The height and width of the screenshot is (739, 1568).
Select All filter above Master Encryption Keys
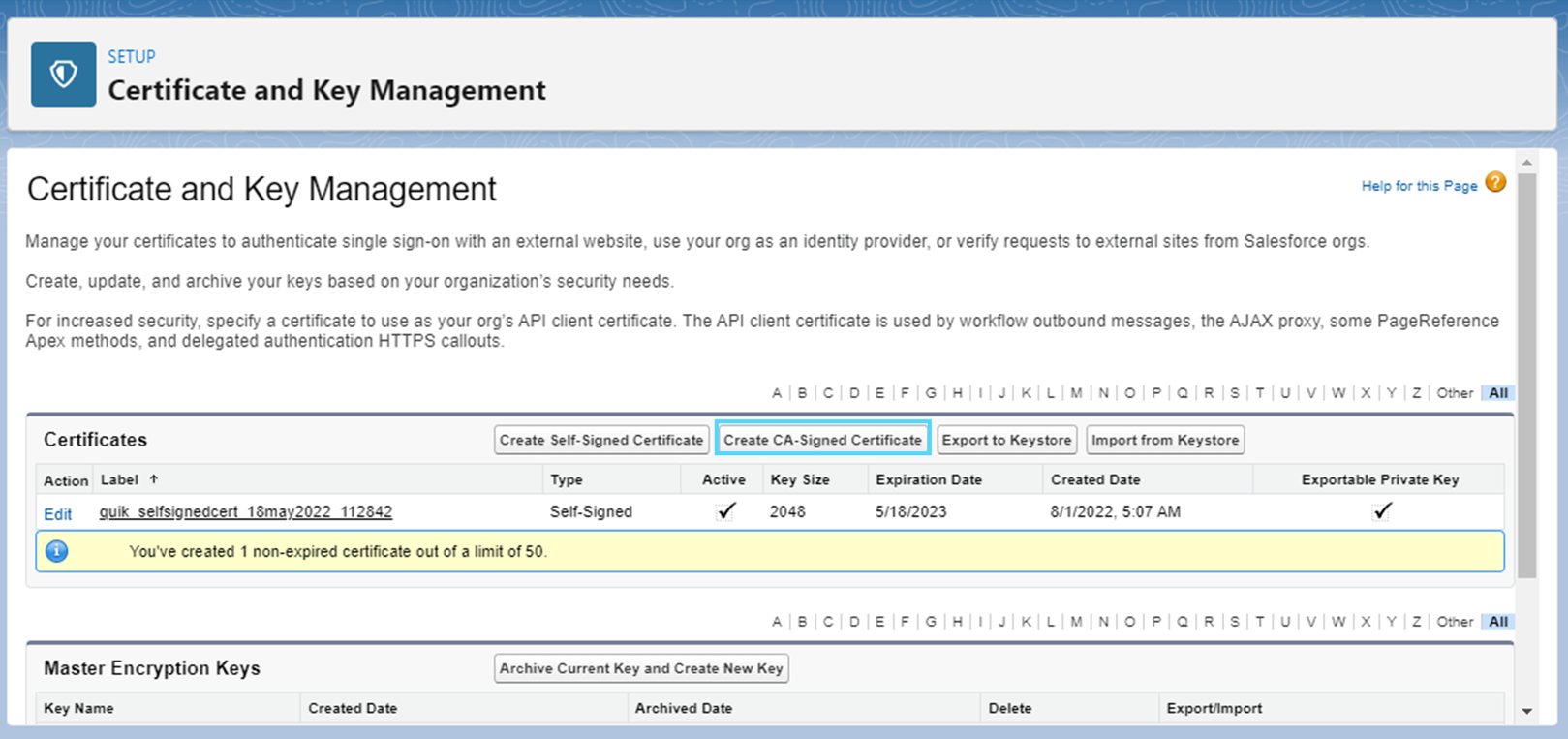click(x=1498, y=622)
